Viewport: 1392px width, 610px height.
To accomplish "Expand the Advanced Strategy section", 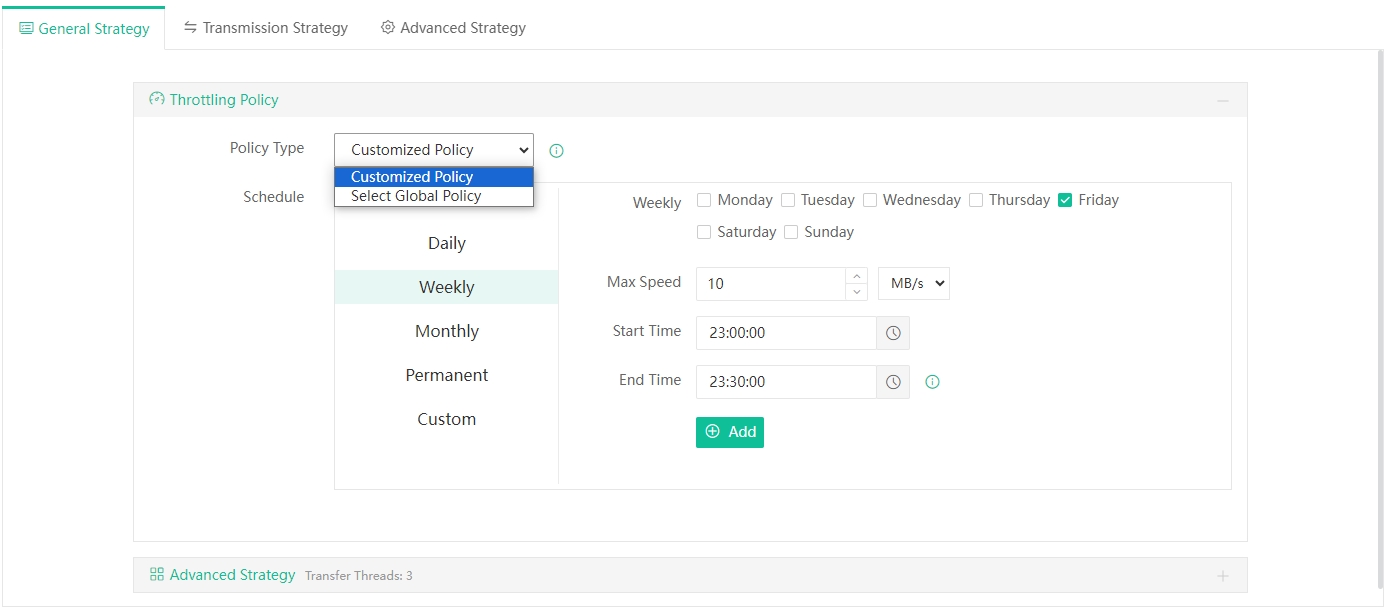I will (x=1222, y=576).
